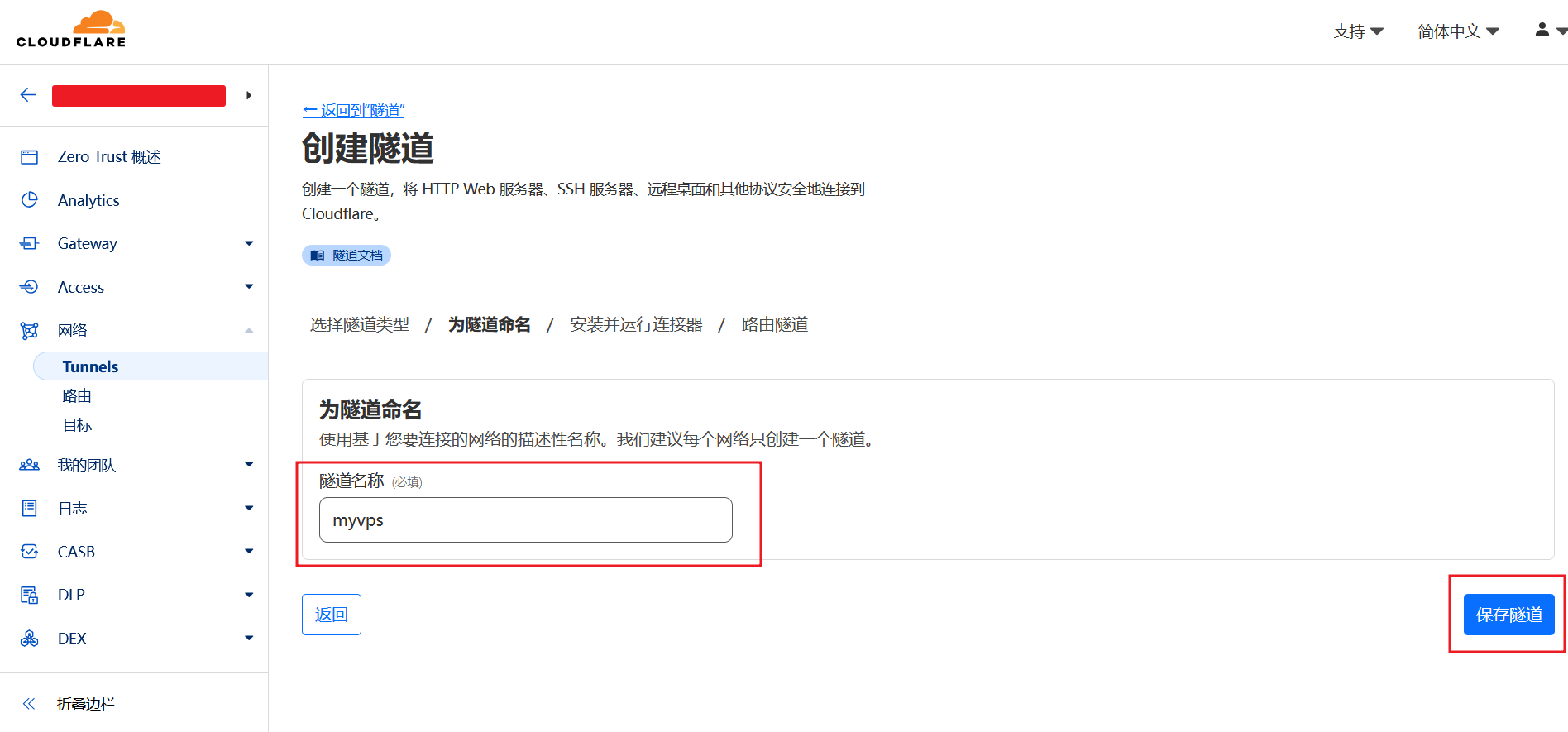Expand the 我的团队 menu arrow

tap(249, 465)
